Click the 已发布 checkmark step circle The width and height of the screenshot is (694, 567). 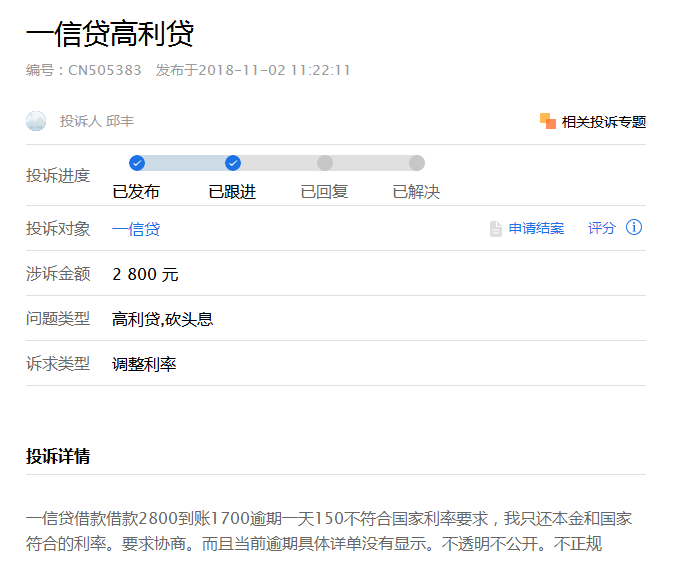click(137, 163)
